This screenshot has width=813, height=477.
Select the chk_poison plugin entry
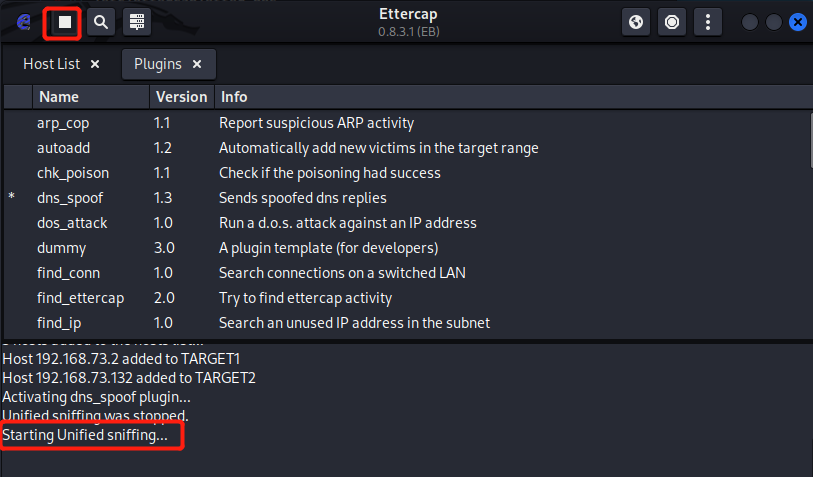pos(73,173)
